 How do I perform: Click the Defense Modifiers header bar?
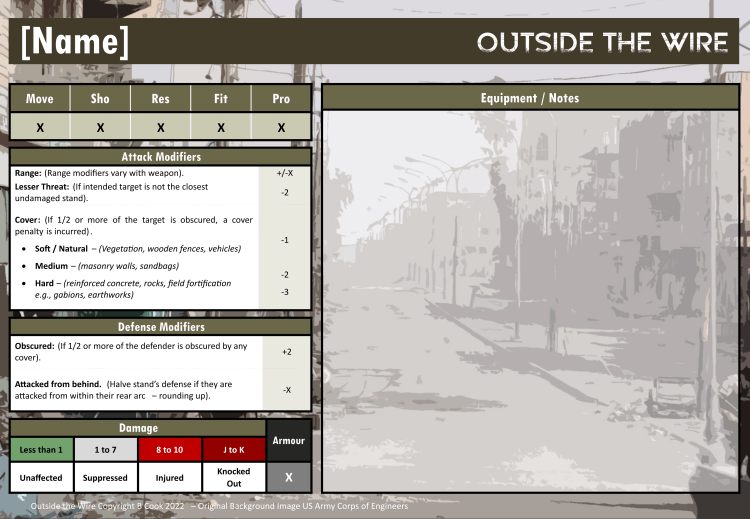(x=160, y=327)
